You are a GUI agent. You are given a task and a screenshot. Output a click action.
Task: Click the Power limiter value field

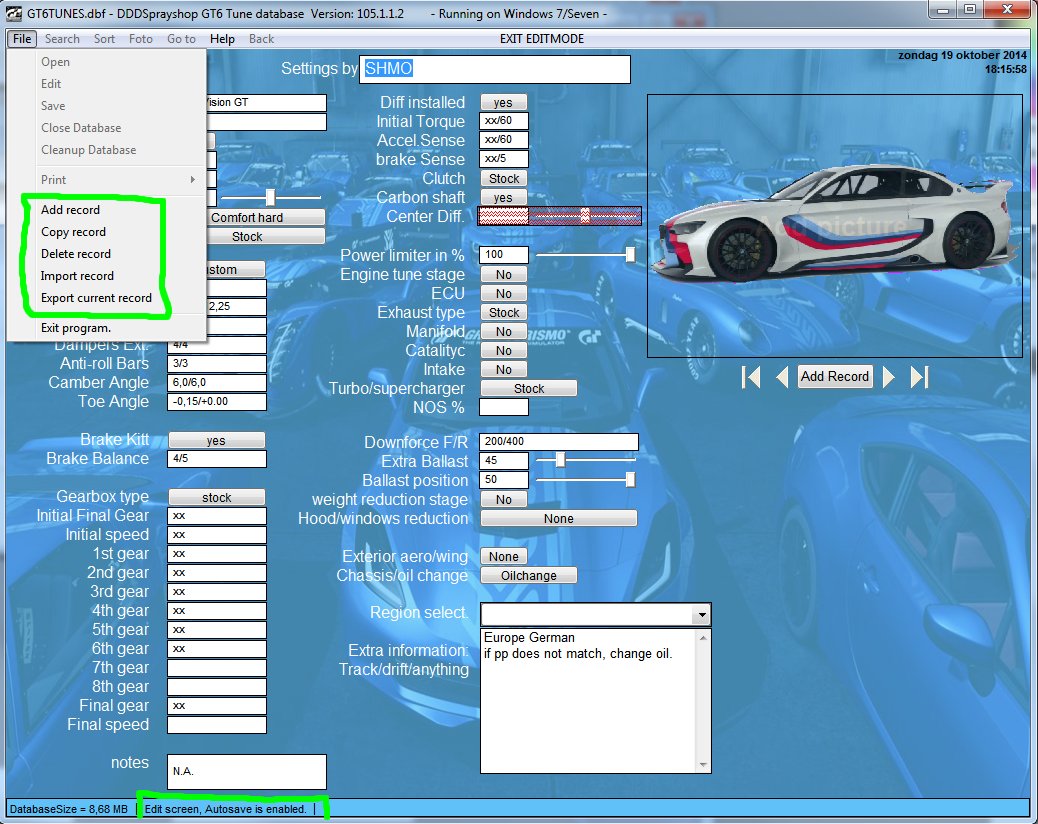503,255
